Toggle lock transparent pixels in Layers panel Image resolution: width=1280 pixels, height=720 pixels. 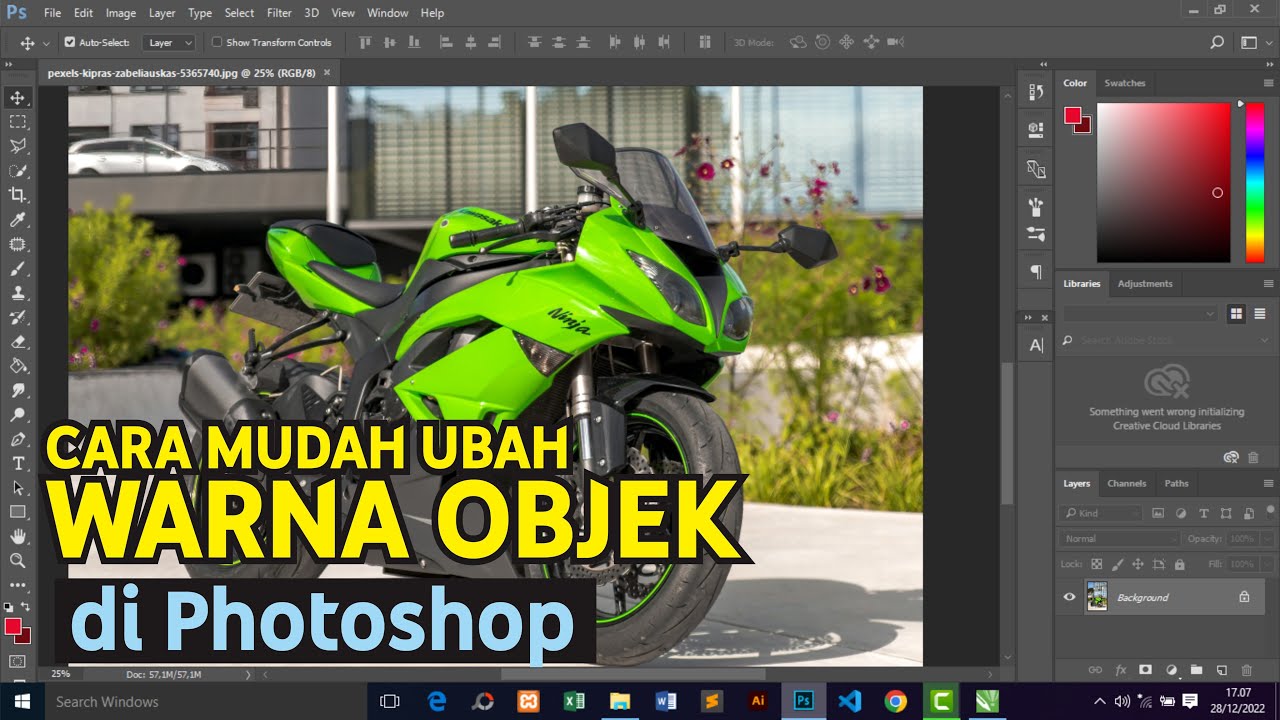click(1096, 564)
